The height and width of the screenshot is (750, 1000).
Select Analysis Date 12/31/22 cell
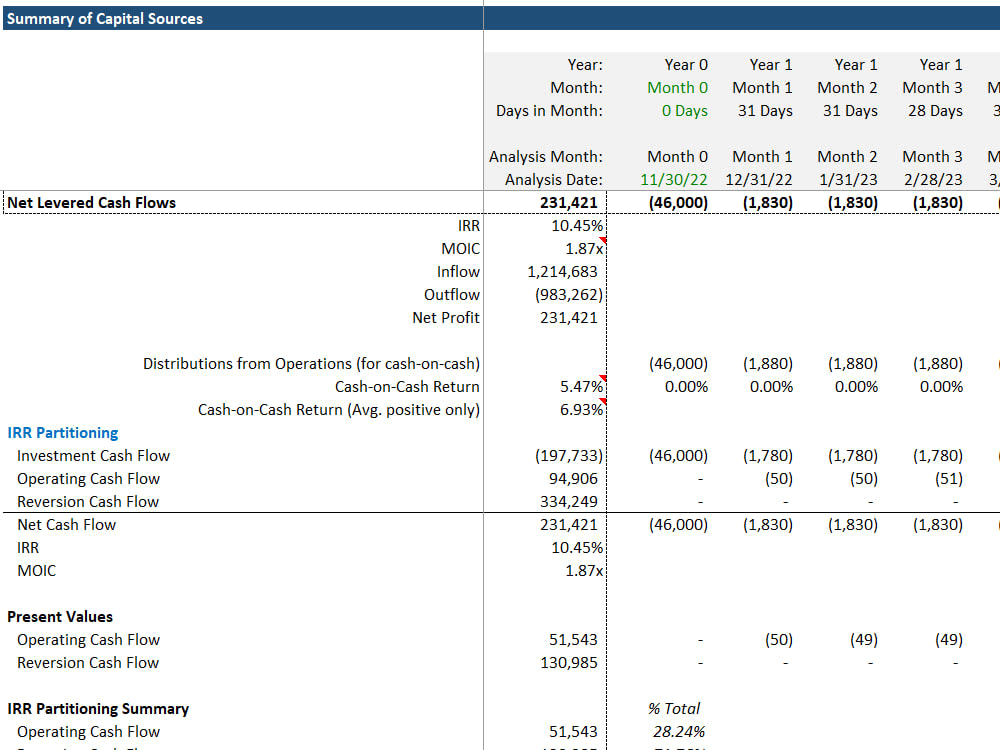point(758,180)
